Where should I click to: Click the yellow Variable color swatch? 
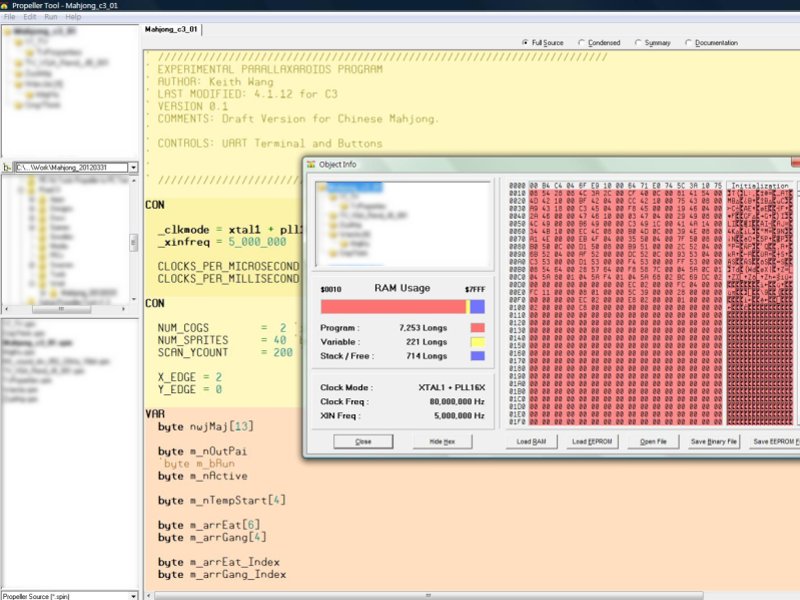pyautogui.click(x=477, y=342)
